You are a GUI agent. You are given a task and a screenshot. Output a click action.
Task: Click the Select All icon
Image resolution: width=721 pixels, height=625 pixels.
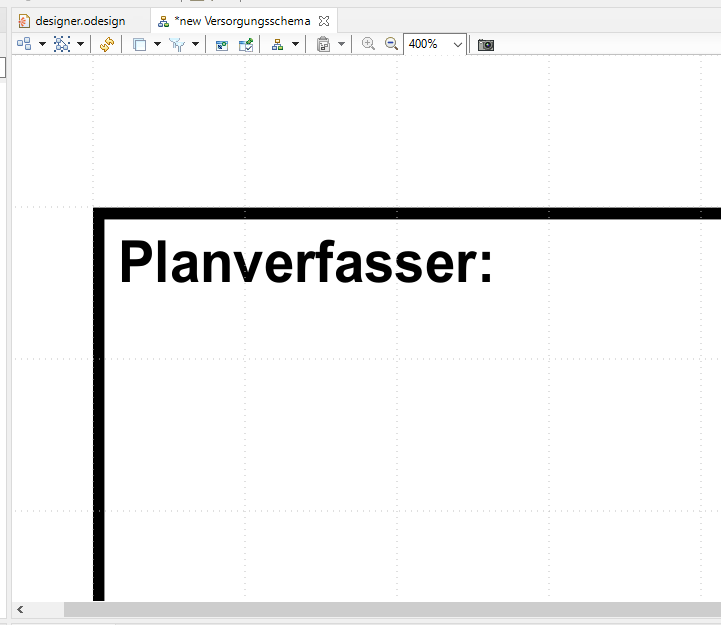62,44
